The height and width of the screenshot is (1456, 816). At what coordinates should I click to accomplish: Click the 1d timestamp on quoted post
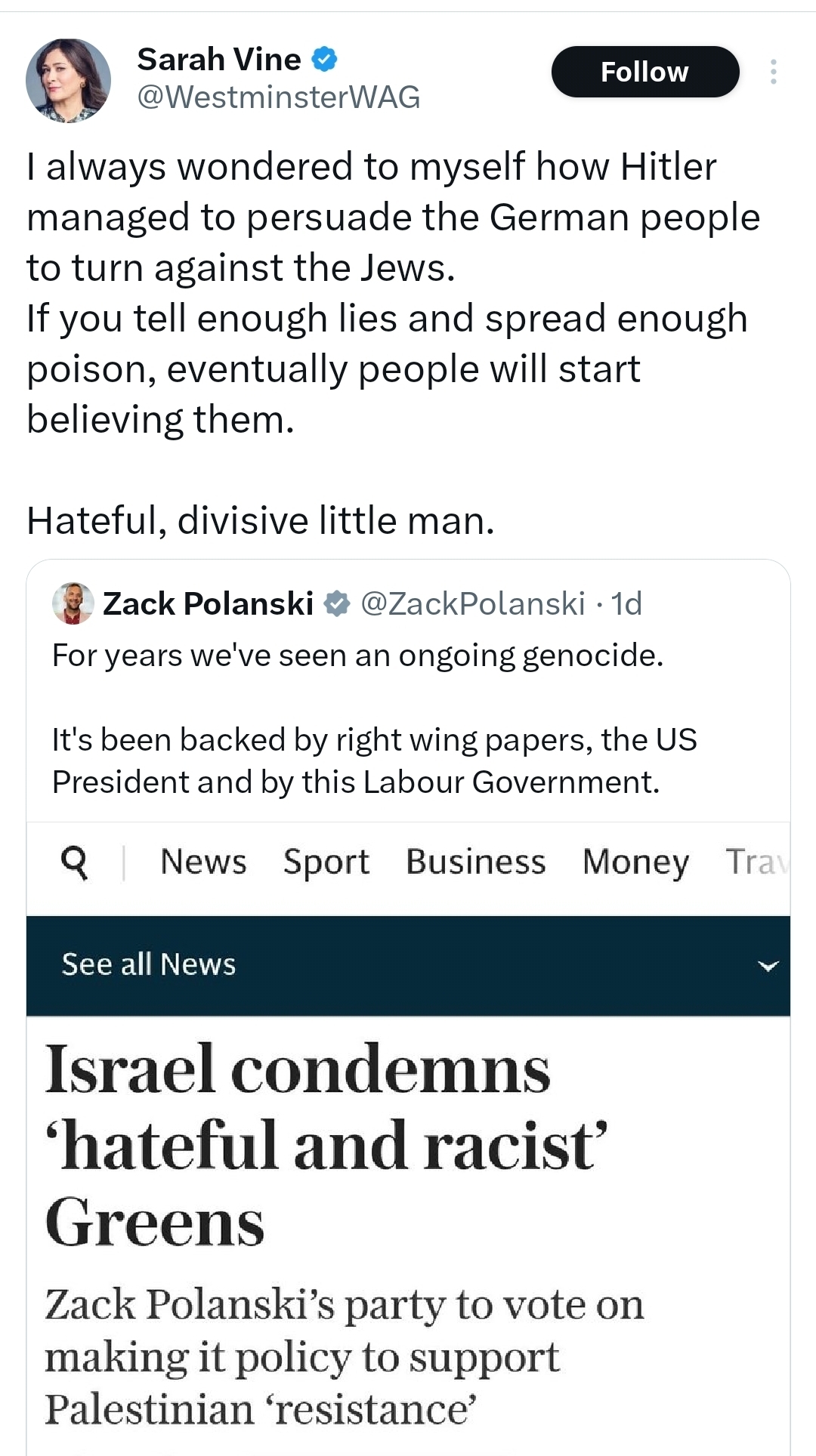click(x=626, y=604)
